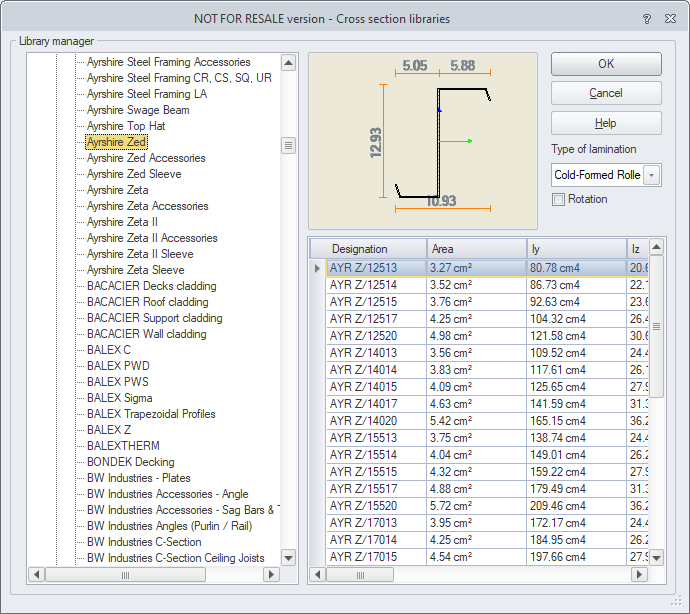Click the 5.72 cm² area cell
The height and width of the screenshot is (614, 690).
click(x=477, y=506)
